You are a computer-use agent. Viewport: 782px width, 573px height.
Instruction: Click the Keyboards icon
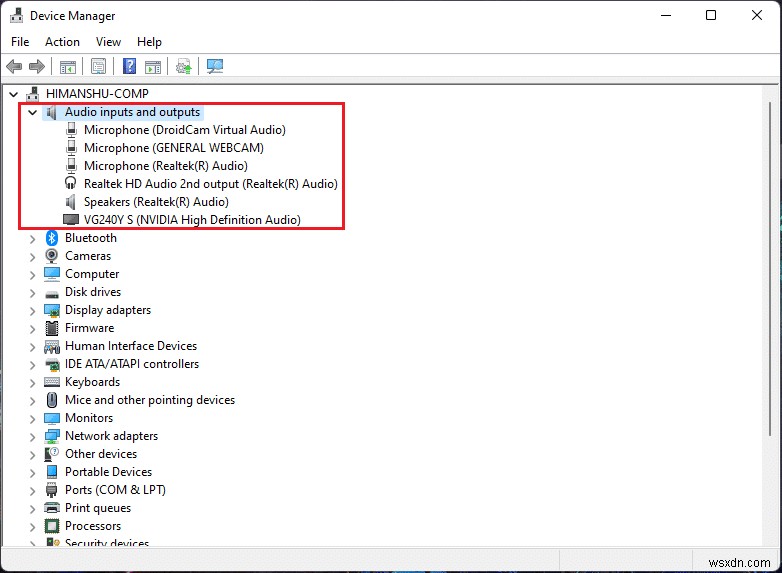point(52,382)
